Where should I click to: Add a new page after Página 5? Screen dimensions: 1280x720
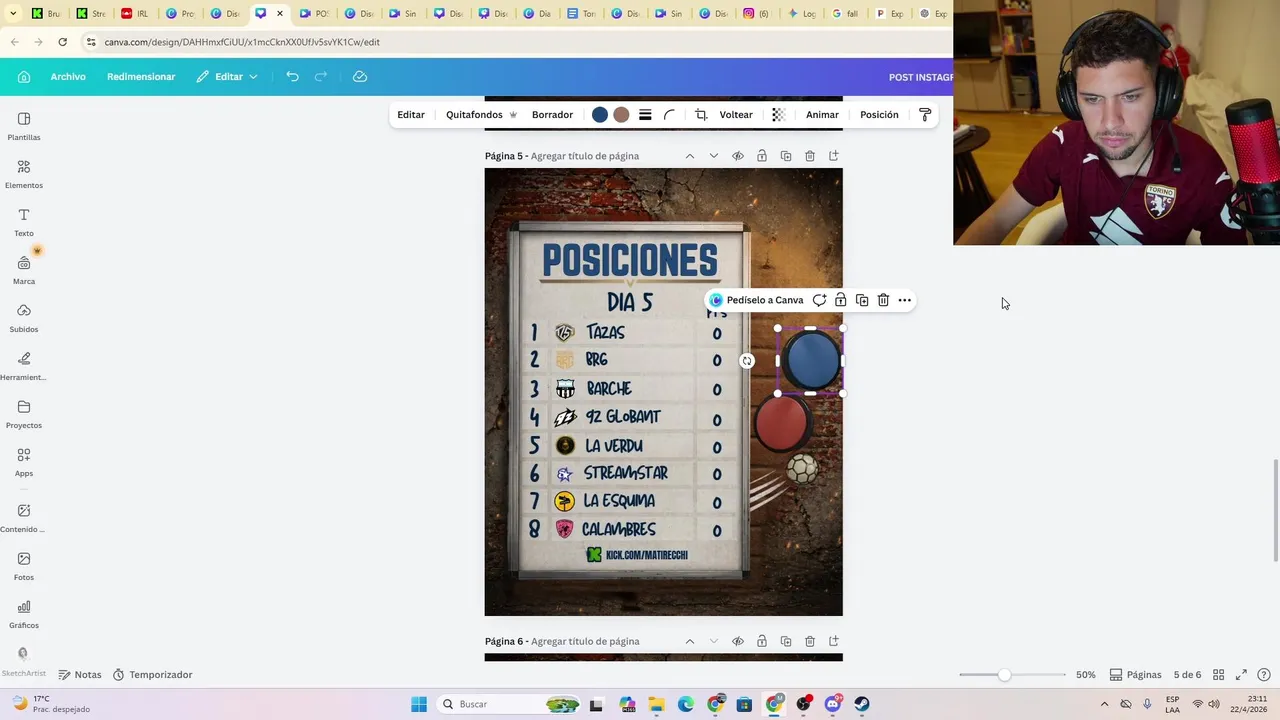pos(834,156)
